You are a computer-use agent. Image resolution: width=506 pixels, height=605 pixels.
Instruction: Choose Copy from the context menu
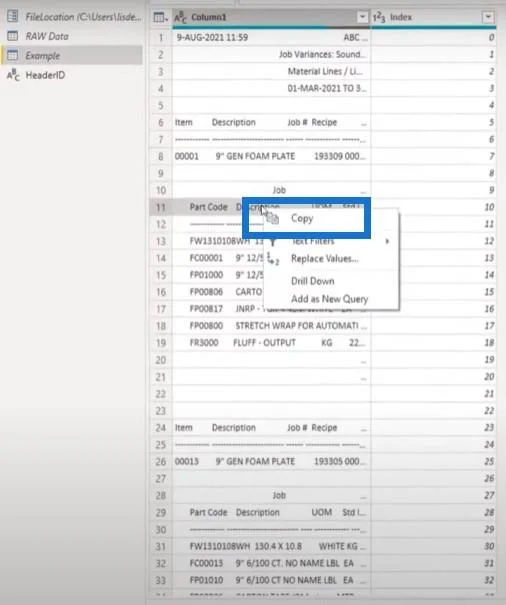coord(332,219)
